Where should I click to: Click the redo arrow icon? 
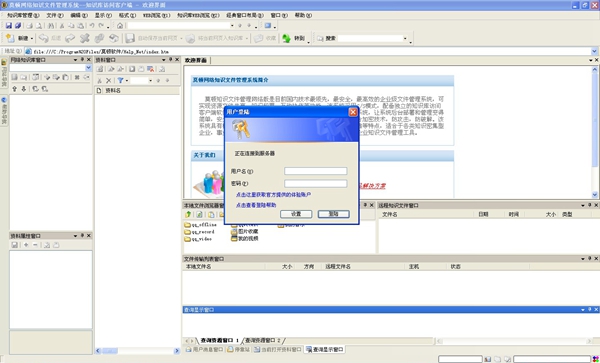tap(101, 26)
